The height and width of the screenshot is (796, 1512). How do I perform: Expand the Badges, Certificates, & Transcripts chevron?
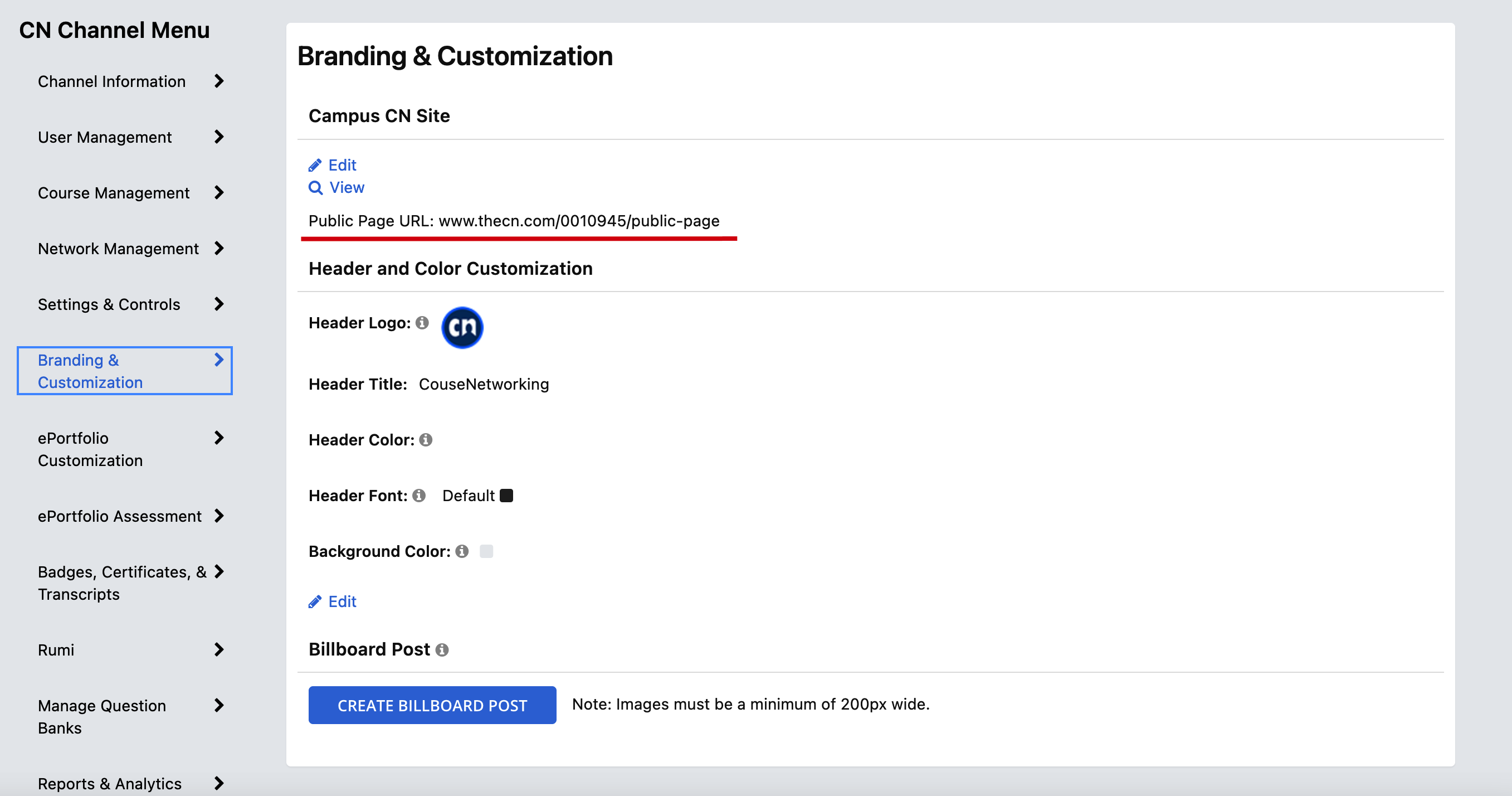(220, 572)
